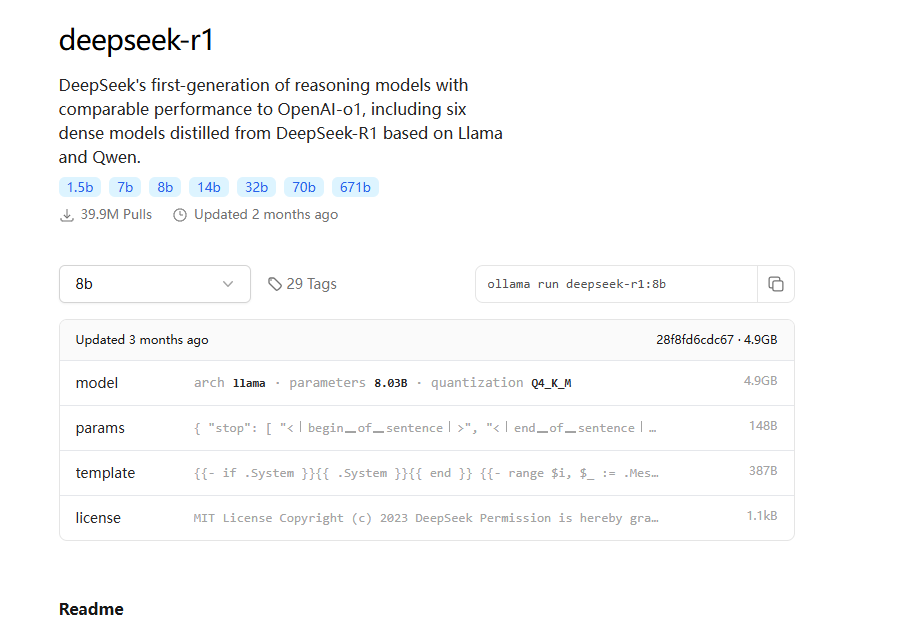This screenshot has height=625, width=900.
Task: Click the 39.9M Pulls label
Action: coord(113,214)
